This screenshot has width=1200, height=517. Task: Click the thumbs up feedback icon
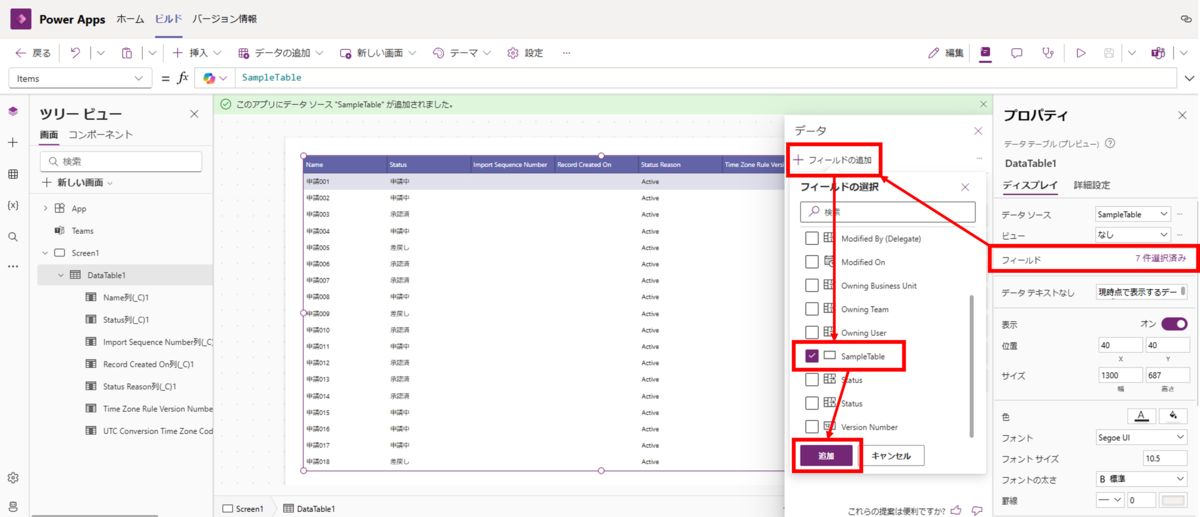point(957,510)
